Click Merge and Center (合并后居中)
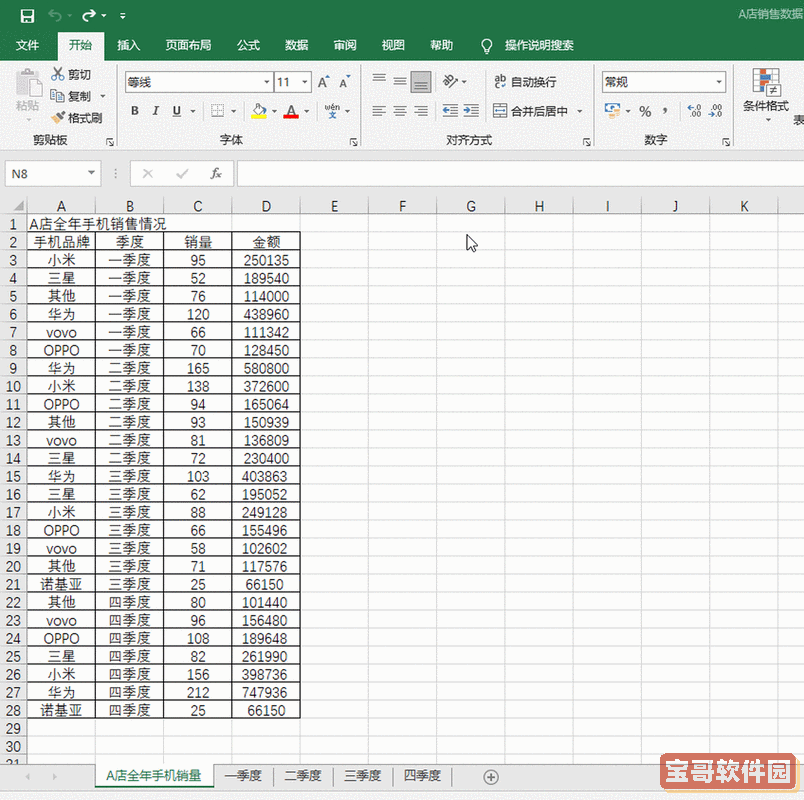The height and width of the screenshot is (800, 804). pyautogui.click(x=530, y=111)
